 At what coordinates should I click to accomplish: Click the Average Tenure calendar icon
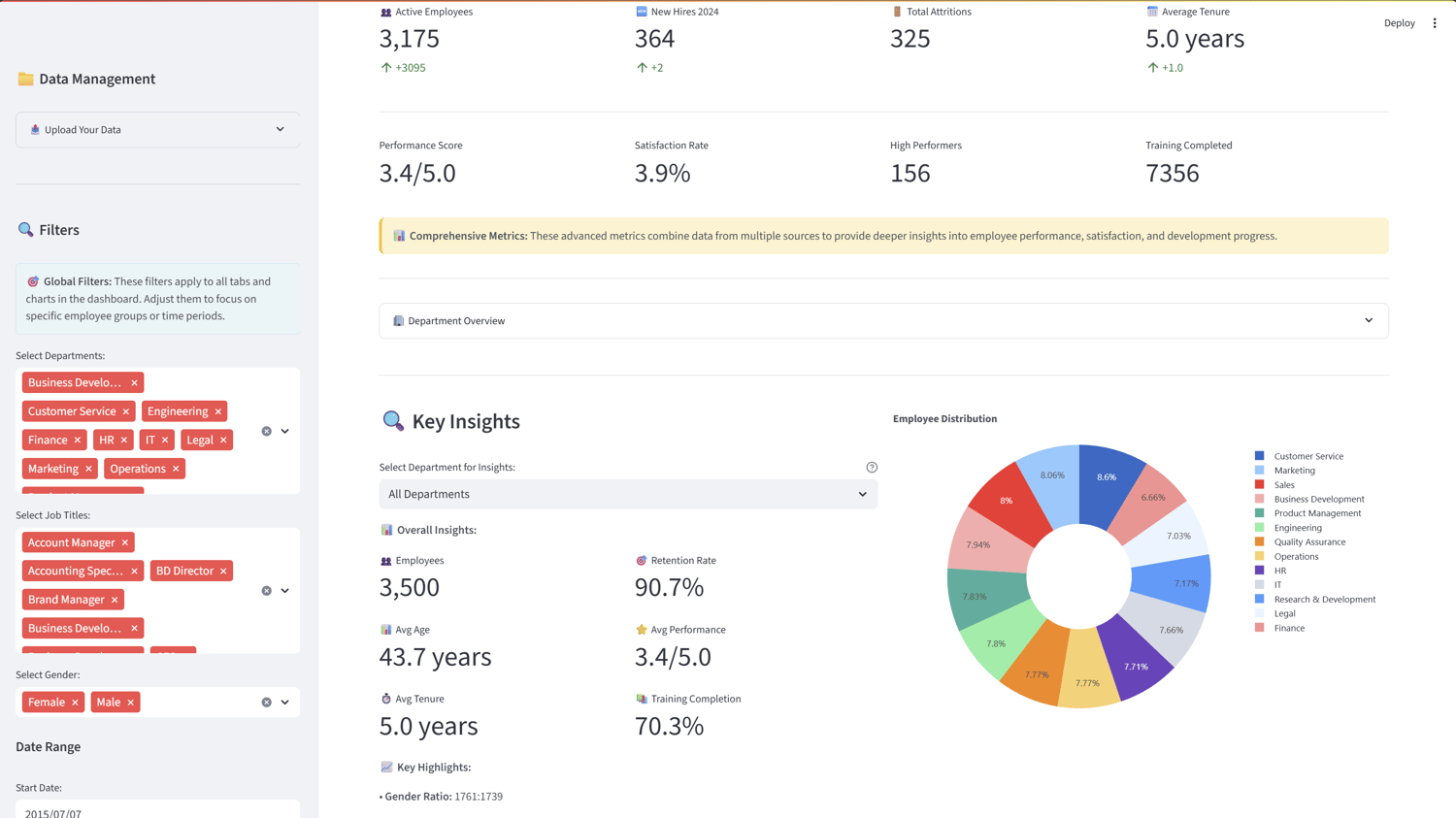tap(1152, 12)
